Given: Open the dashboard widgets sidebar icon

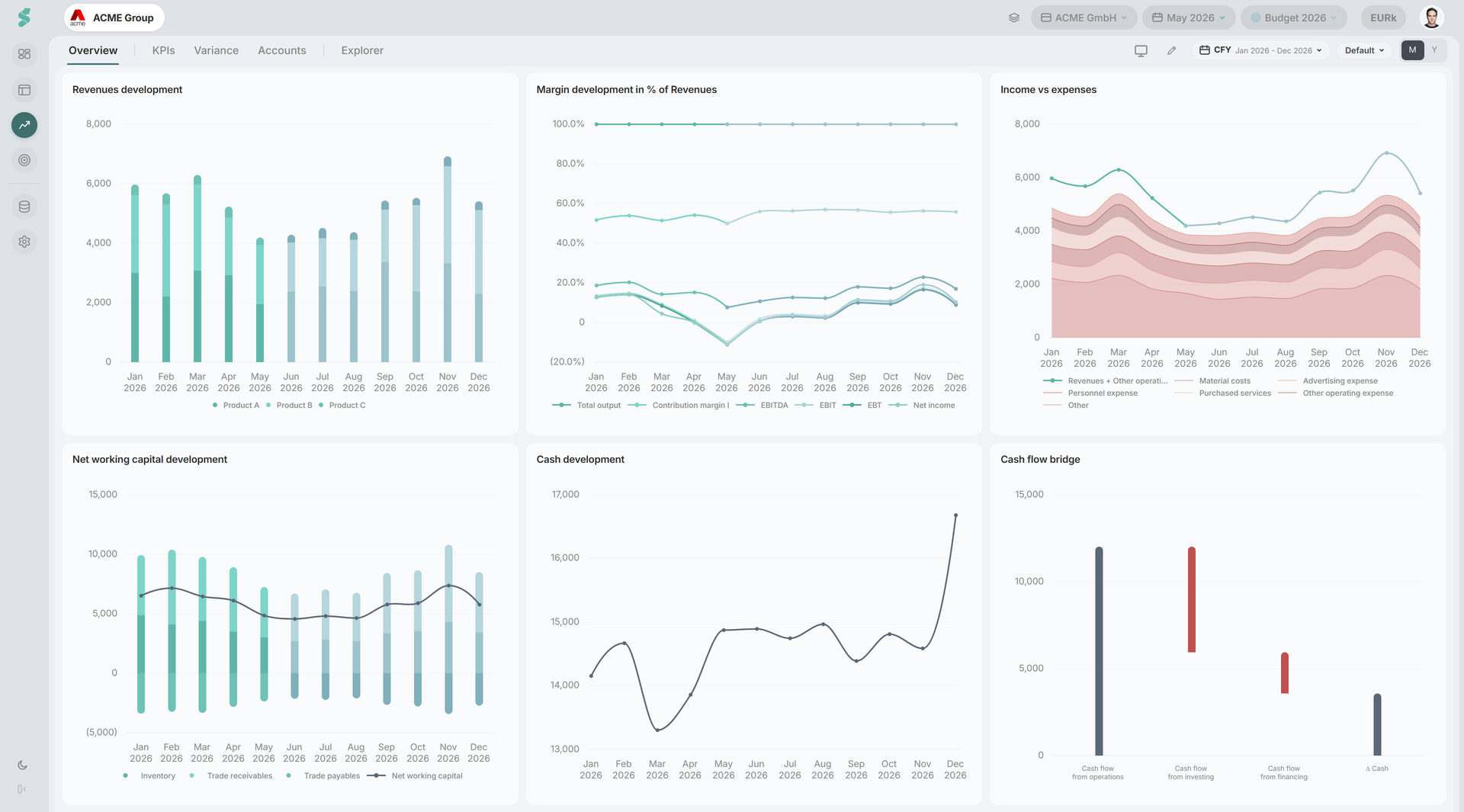Looking at the screenshot, I should [x=24, y=54].
